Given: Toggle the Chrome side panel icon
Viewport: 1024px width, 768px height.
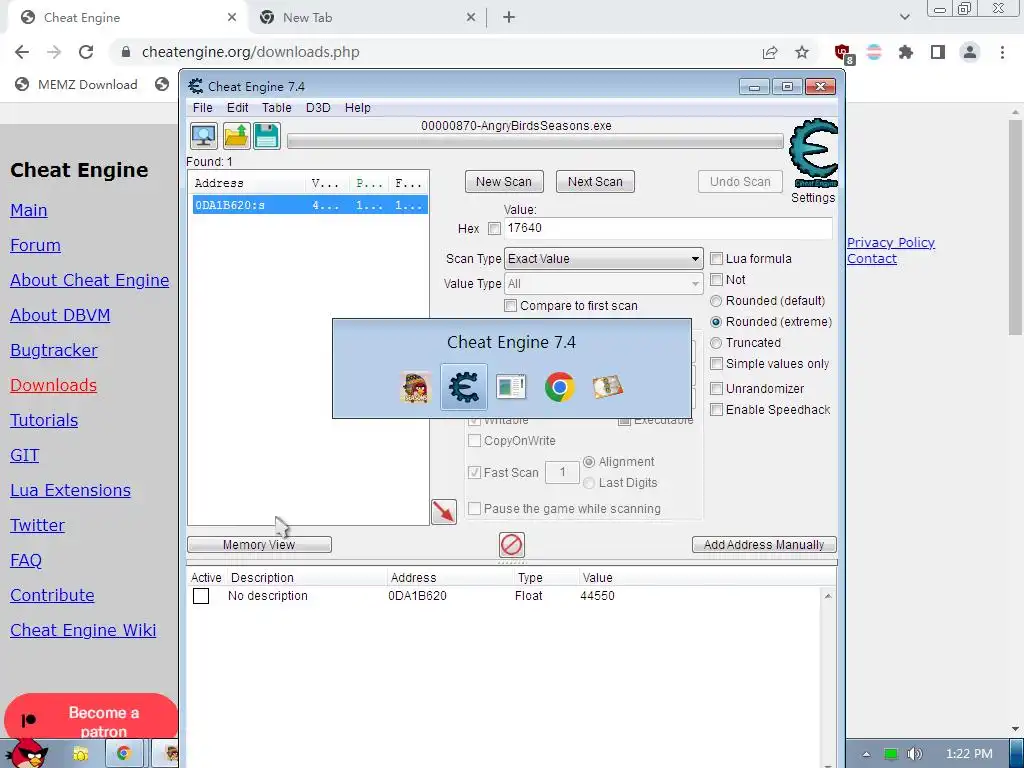Looking at the screenshot, I should coord(938,52).
